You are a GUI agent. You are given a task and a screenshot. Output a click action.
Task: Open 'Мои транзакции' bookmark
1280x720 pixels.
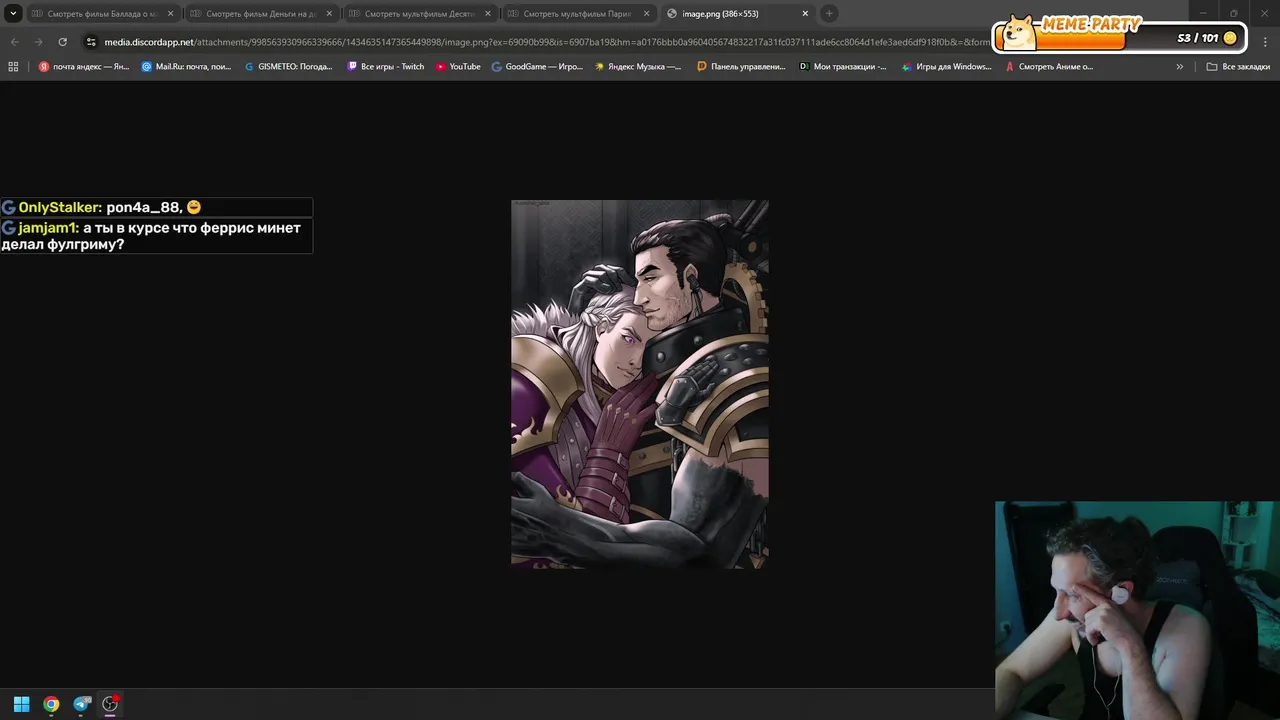tap(842, 67)
